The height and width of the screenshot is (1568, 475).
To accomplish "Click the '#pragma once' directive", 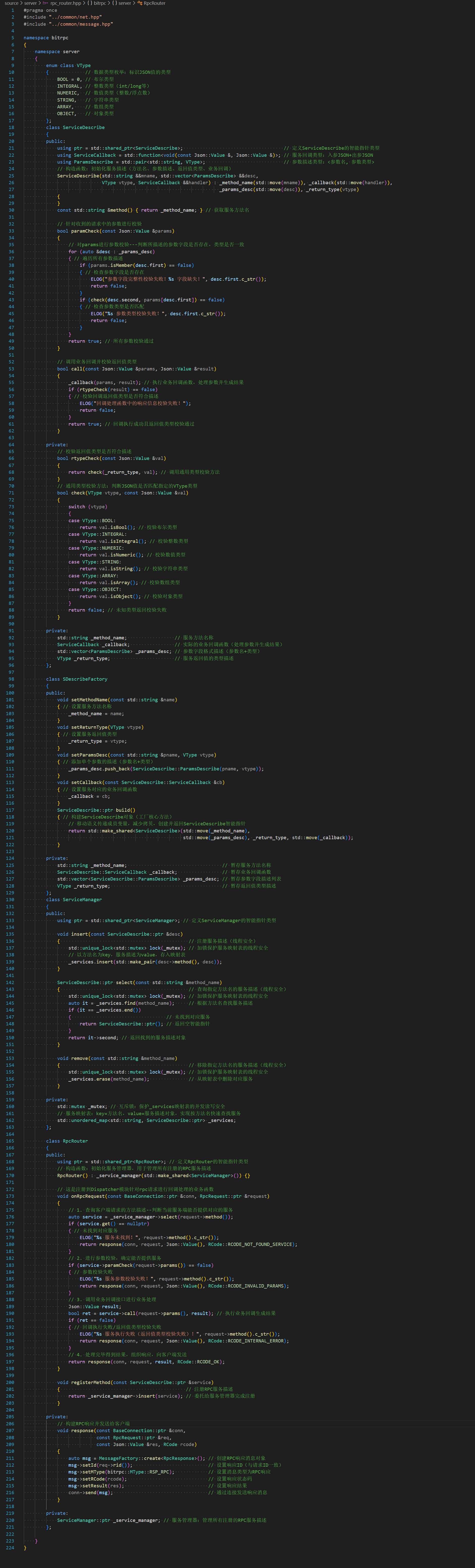I will pos(40,10).
